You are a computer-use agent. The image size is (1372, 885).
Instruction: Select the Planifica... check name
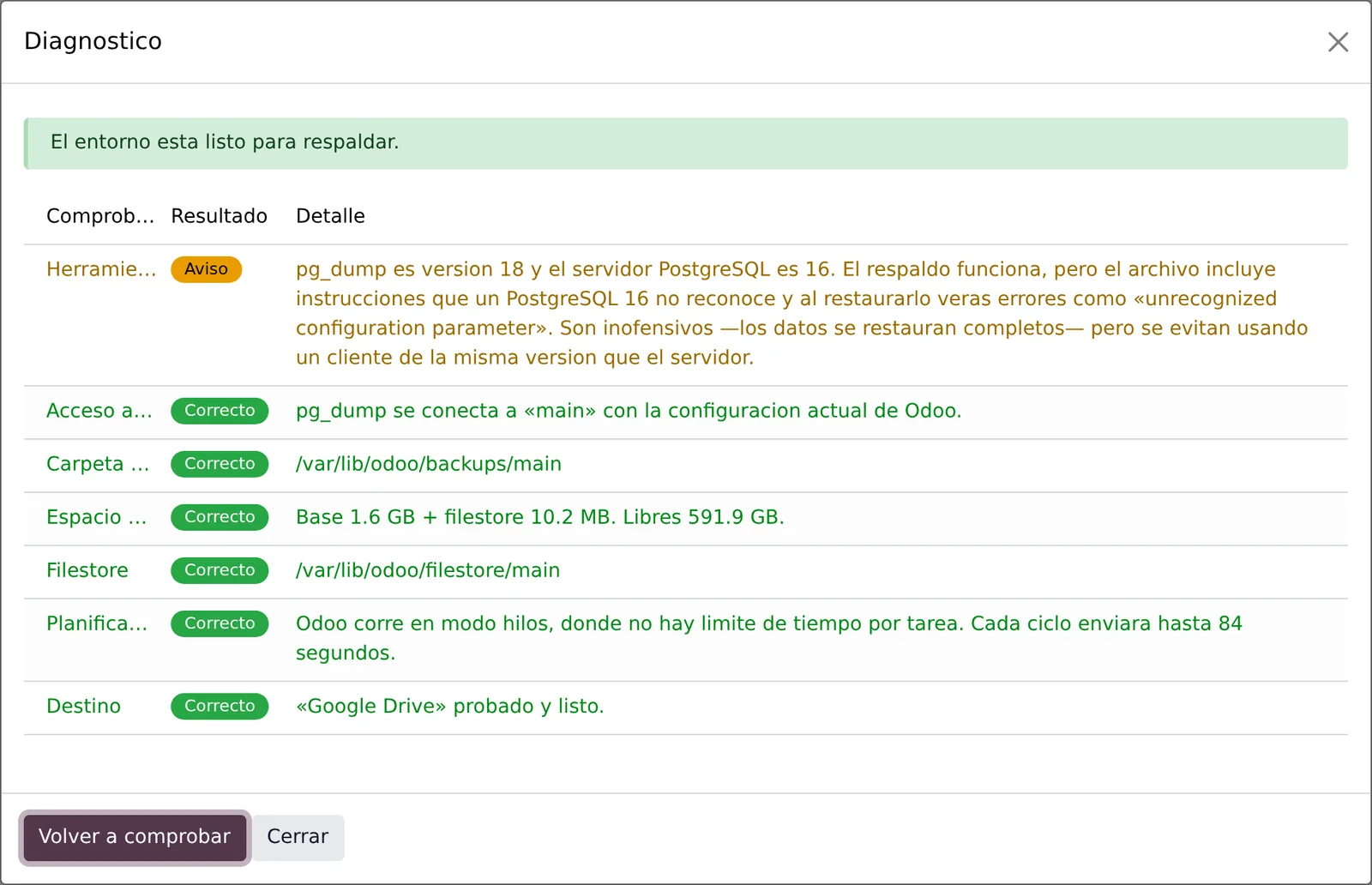(x=97, y=623)
